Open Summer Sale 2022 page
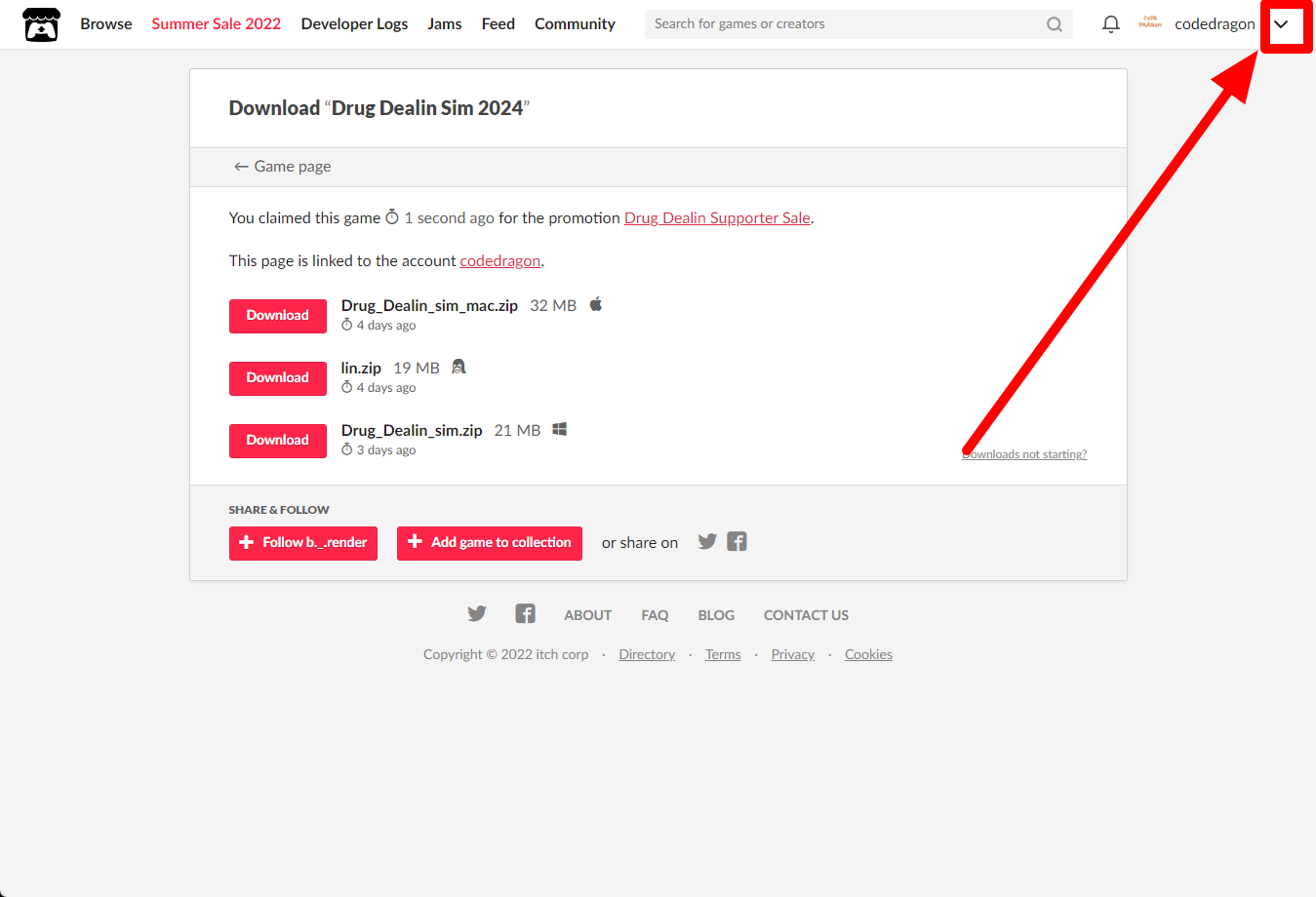The height and width of the screenshot is (897, 1316). pos(216,24)
